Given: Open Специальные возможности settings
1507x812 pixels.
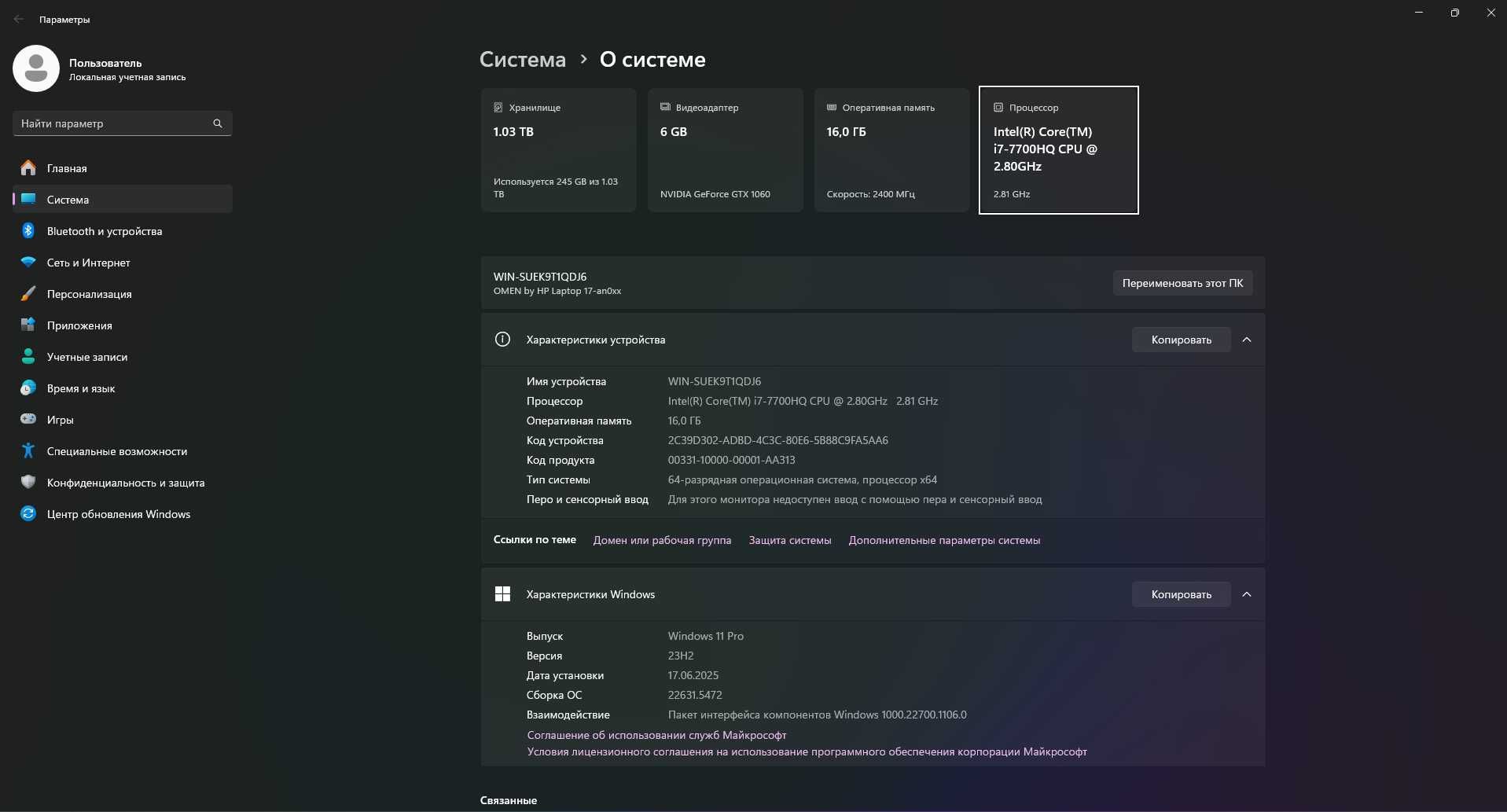Looking at the screenshot, I should [123, 450].
